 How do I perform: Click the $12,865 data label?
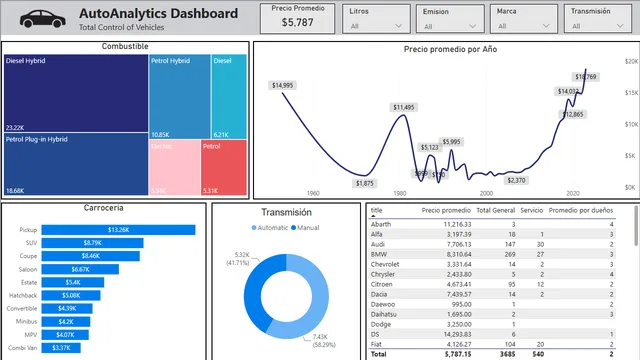tap(573, 114)
